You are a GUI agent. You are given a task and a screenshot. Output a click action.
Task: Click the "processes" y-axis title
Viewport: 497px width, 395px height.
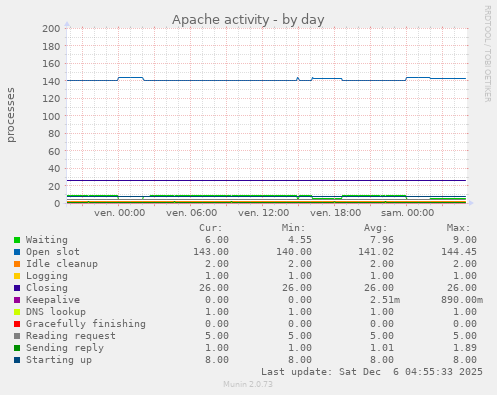tap(11, 115)
